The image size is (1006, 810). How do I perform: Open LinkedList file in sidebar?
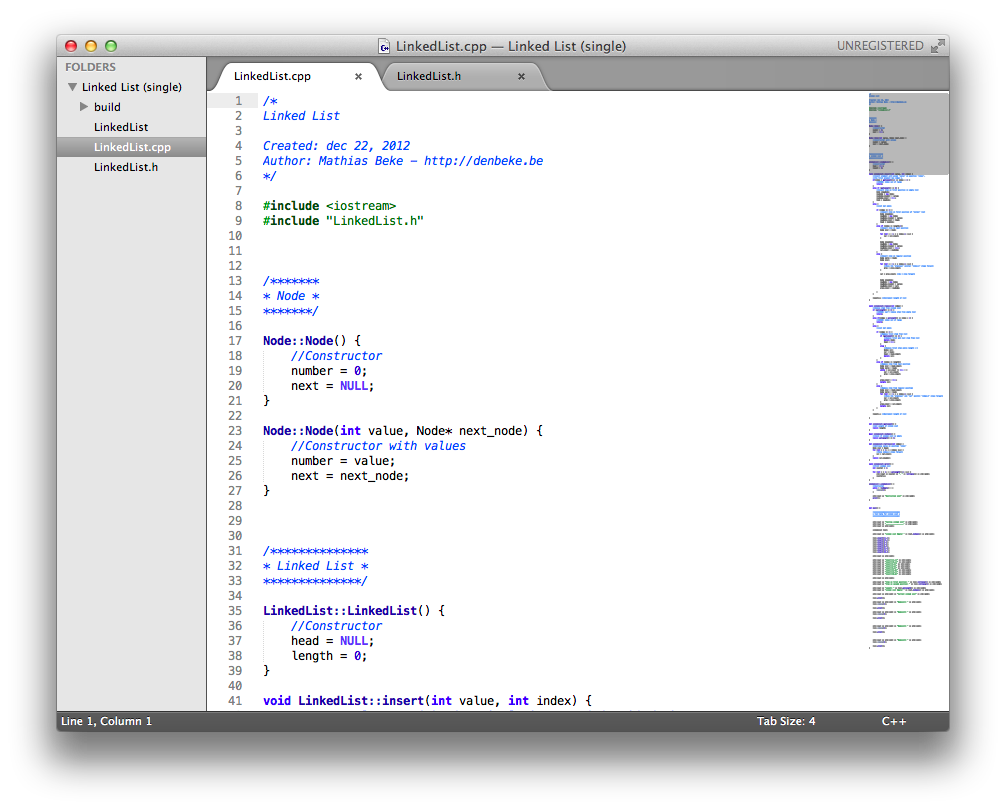(121, 127)
